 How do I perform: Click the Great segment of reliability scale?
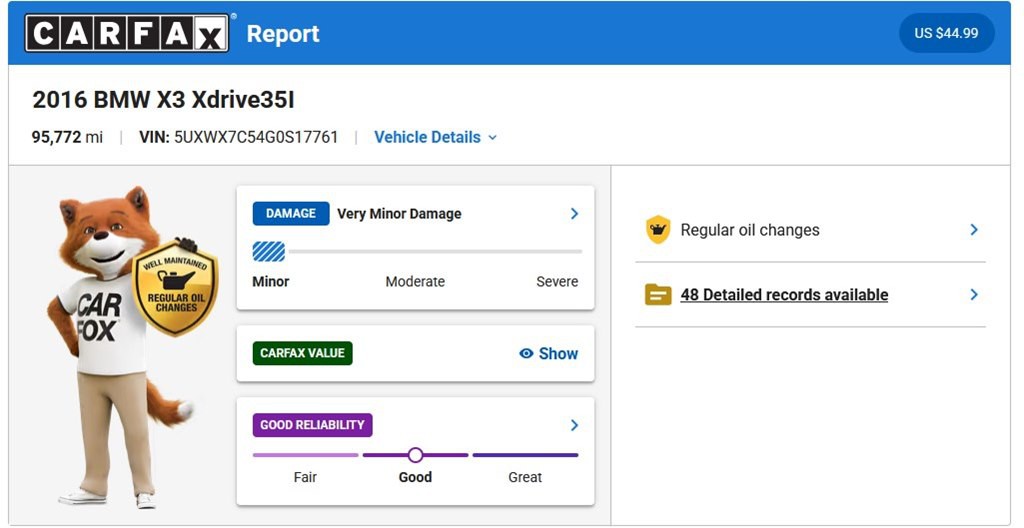[526, 455]
